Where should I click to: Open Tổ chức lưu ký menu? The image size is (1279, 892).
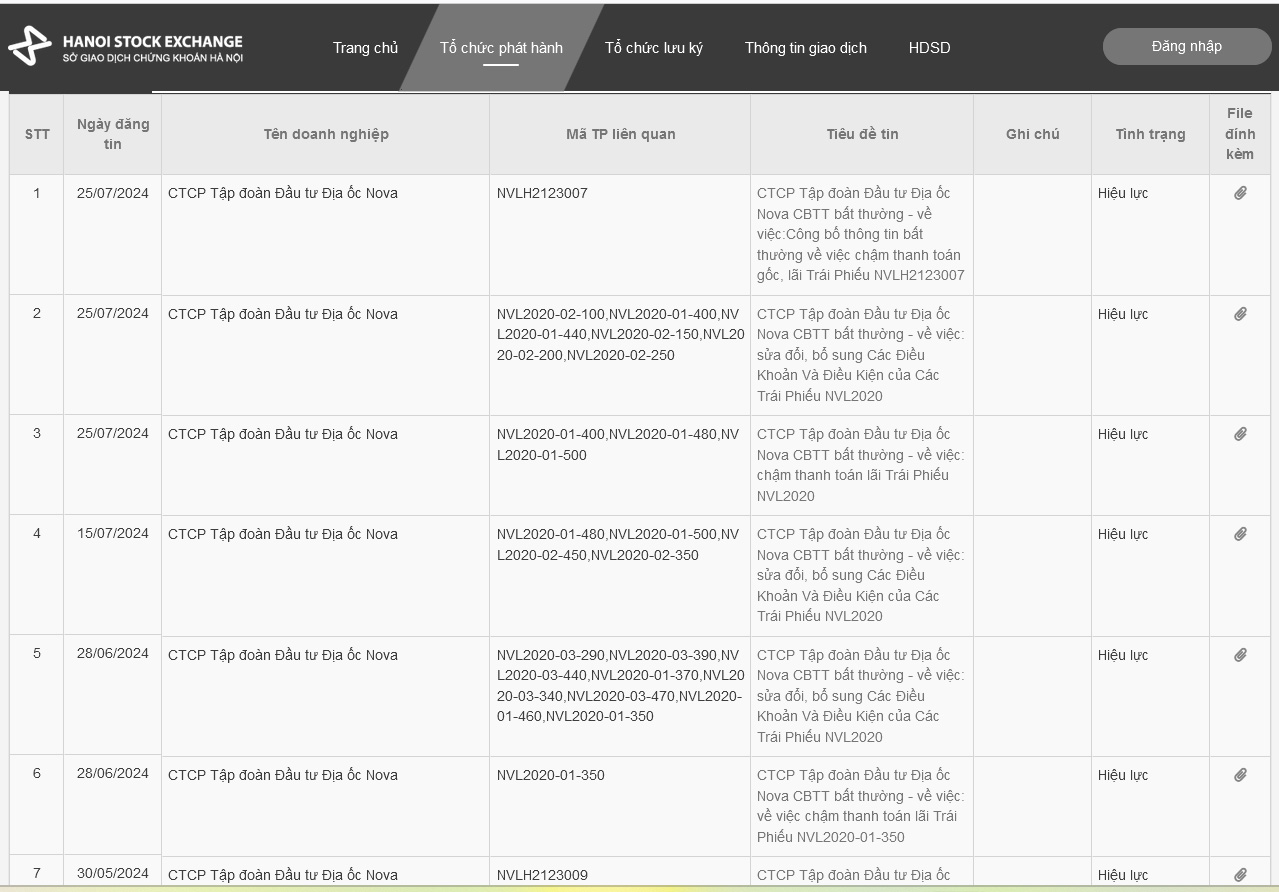pyautogui.click(x=653, y=48)
